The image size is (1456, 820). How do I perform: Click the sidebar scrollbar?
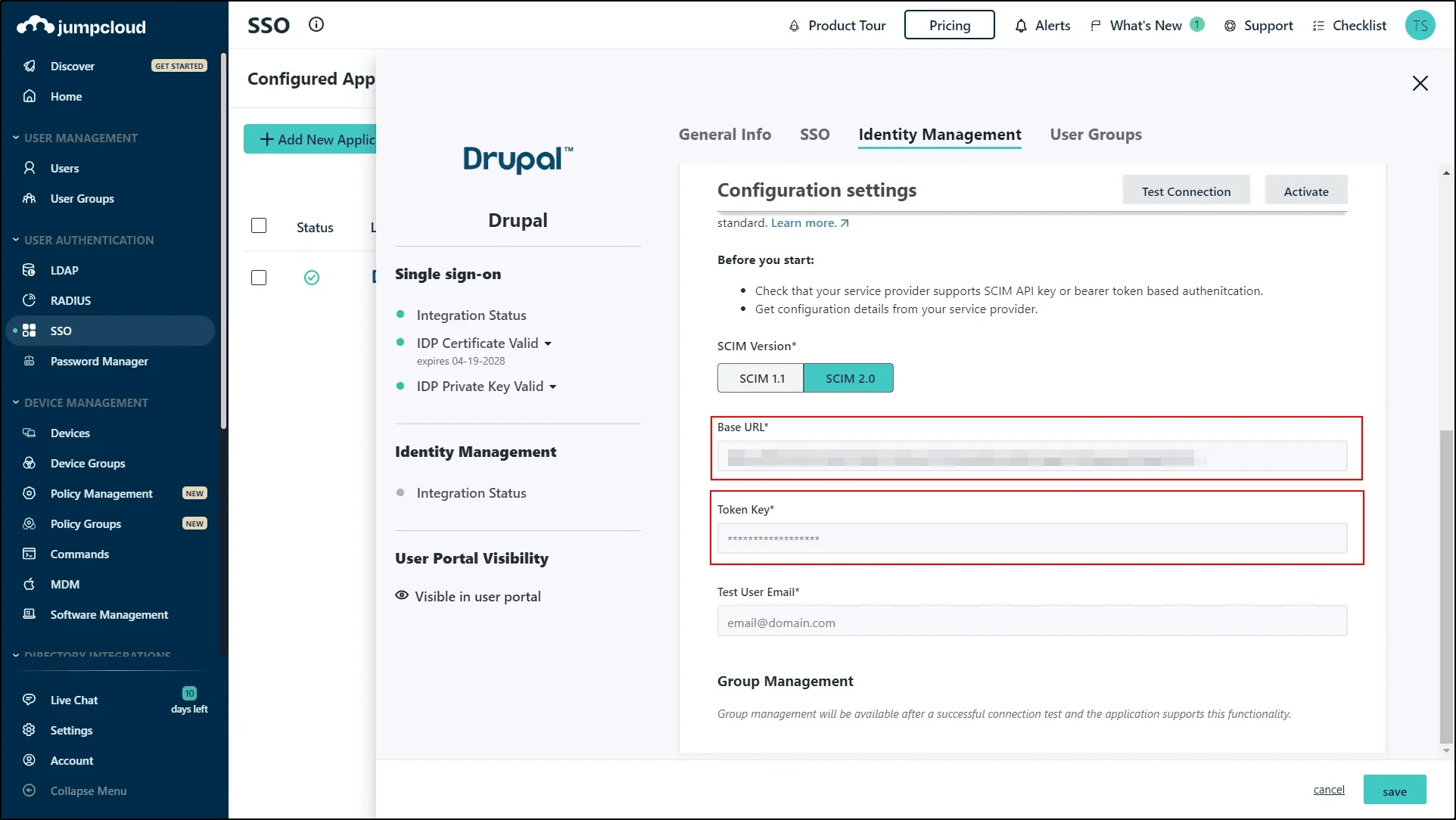pyautogui.click(x=223, y=241)
